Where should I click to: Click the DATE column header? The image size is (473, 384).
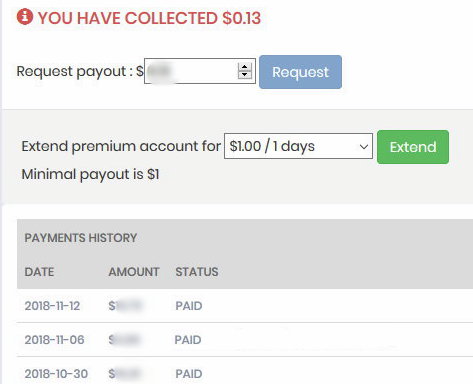39,272
